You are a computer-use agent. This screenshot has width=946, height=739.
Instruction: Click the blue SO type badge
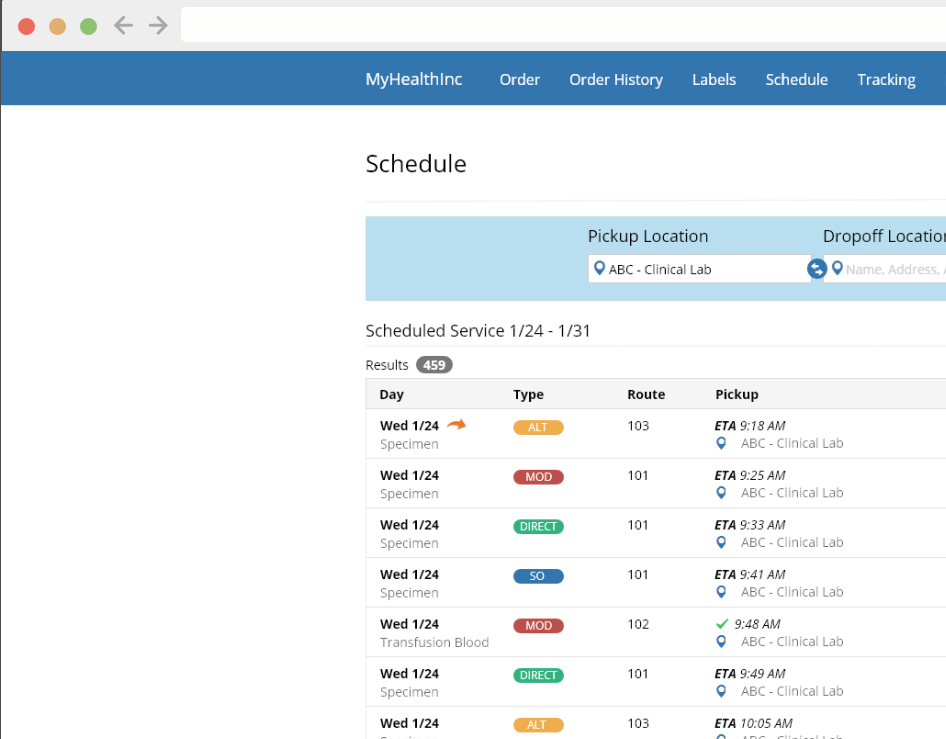[538, 576]
